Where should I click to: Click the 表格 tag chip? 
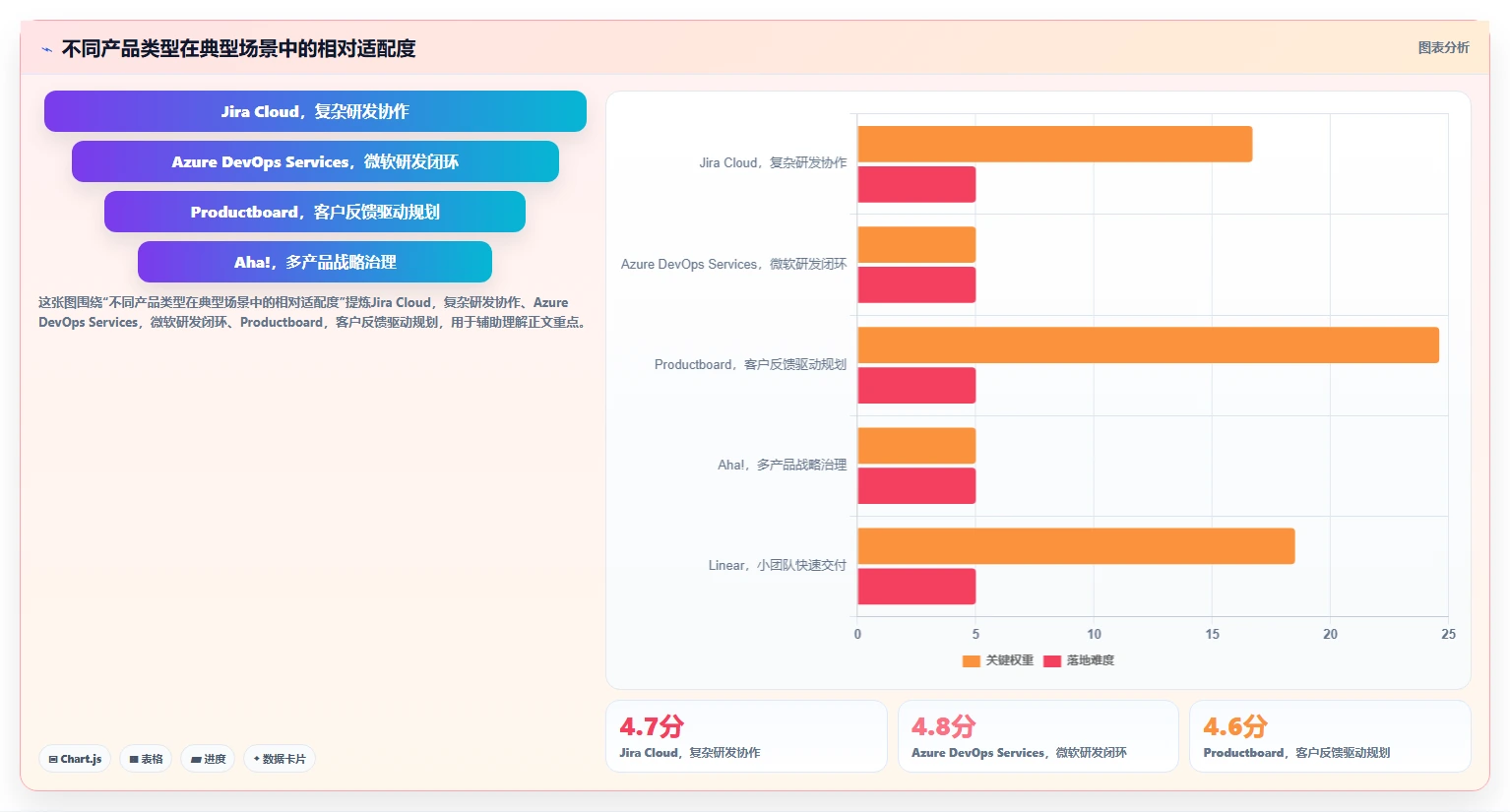pyautogui.click(x=146, y=759)
